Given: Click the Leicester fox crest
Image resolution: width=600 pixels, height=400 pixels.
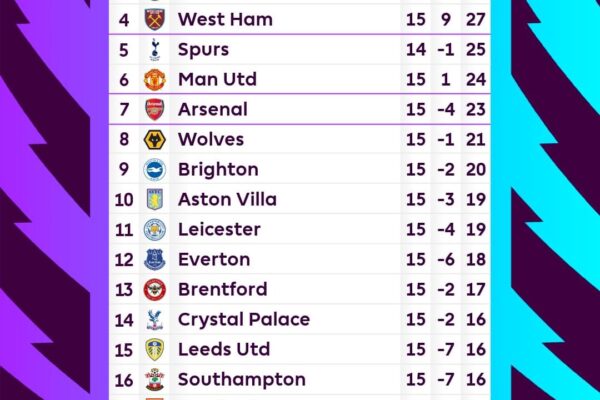Looking at the screenshot, I should (154, 229).
